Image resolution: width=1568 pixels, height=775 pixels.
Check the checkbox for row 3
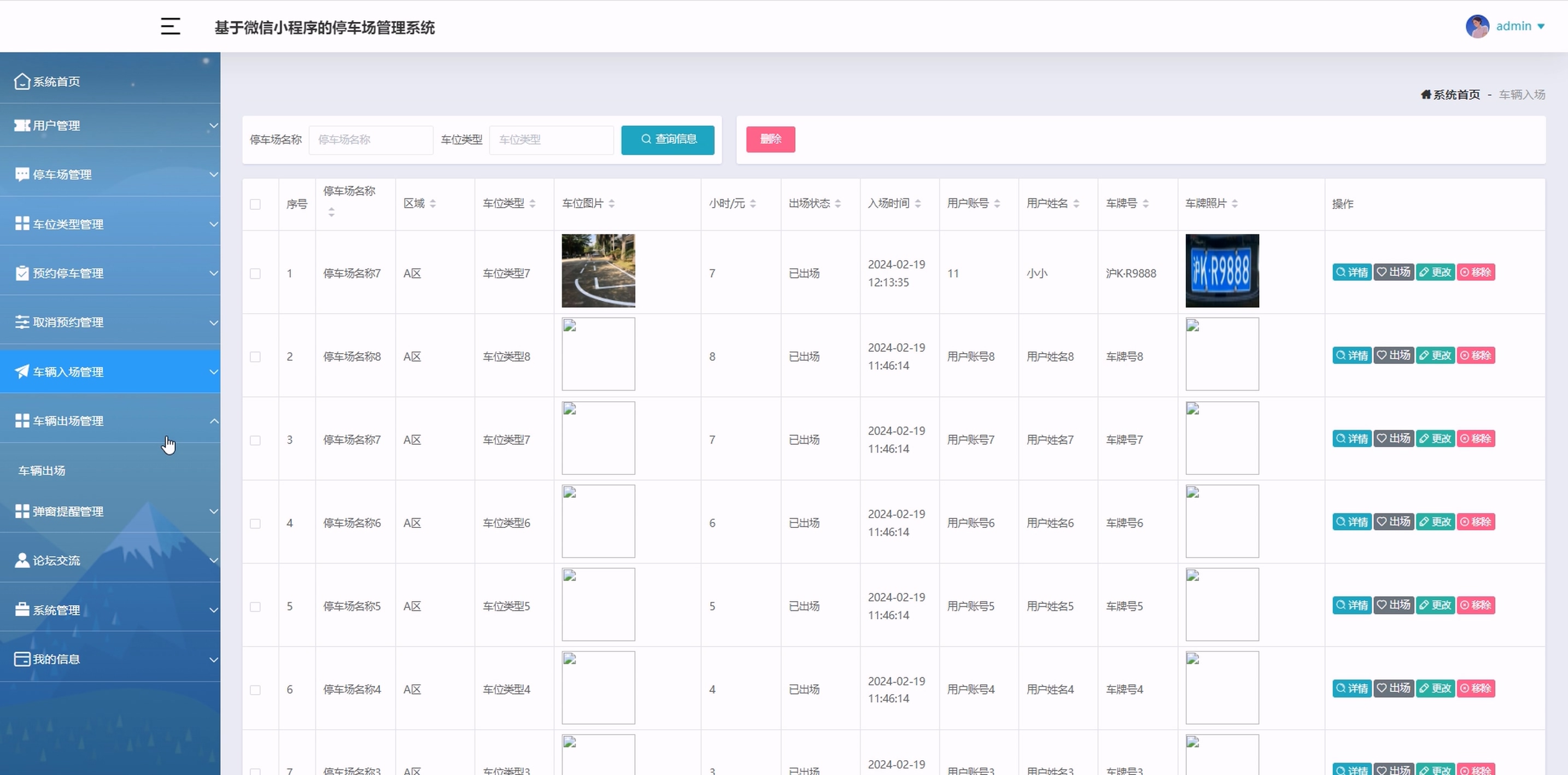pos(255,441)
